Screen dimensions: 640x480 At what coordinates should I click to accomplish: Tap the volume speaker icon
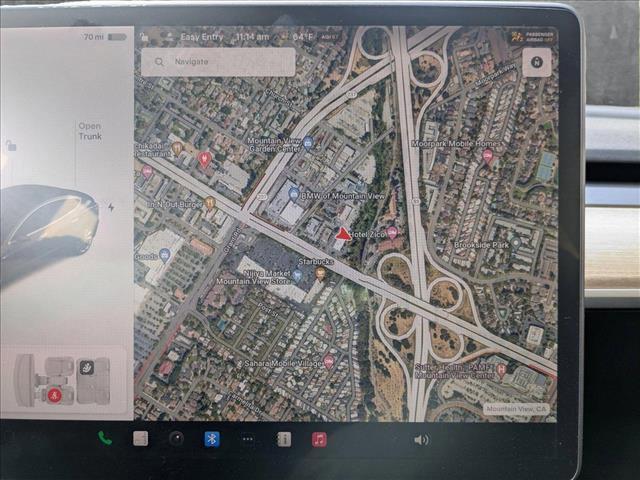[421, 440]
